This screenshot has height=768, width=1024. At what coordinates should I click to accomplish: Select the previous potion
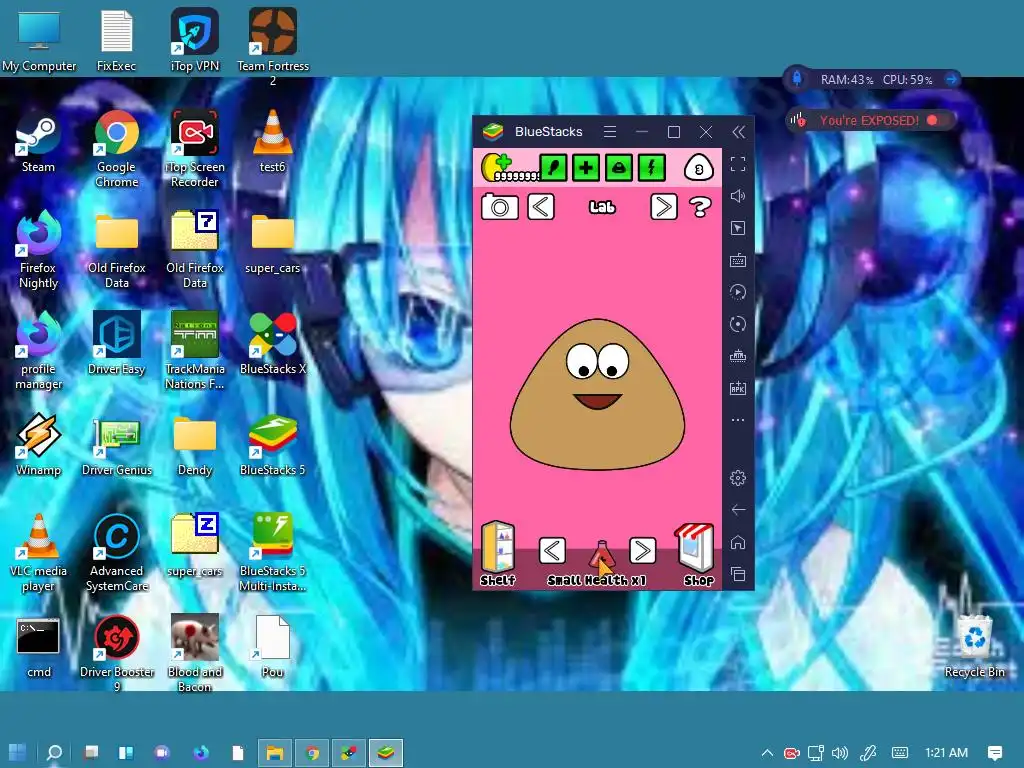552,551
